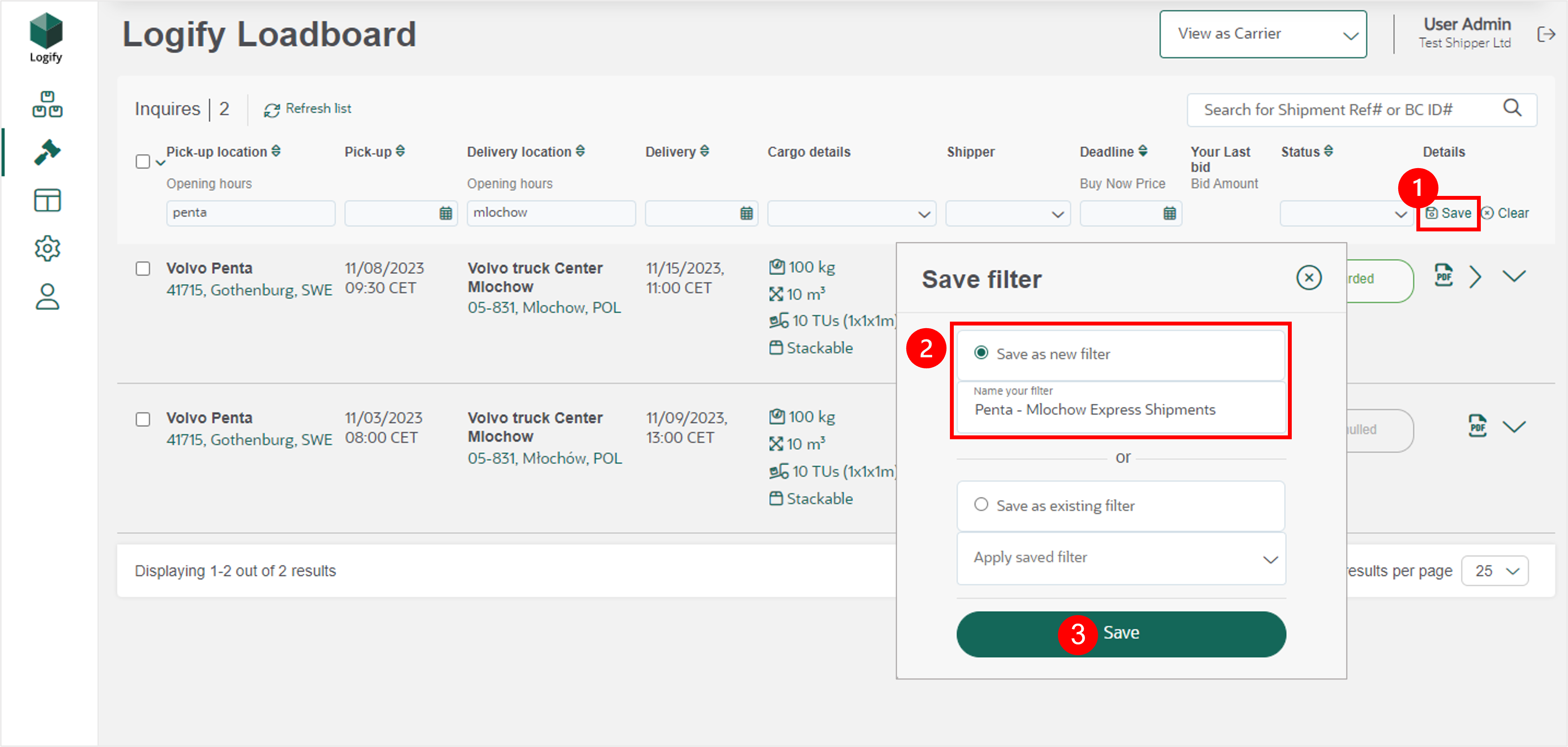
Task: Click '11/09/2023, 13:00 CET' delivery time
Action: tap(687, 428)
